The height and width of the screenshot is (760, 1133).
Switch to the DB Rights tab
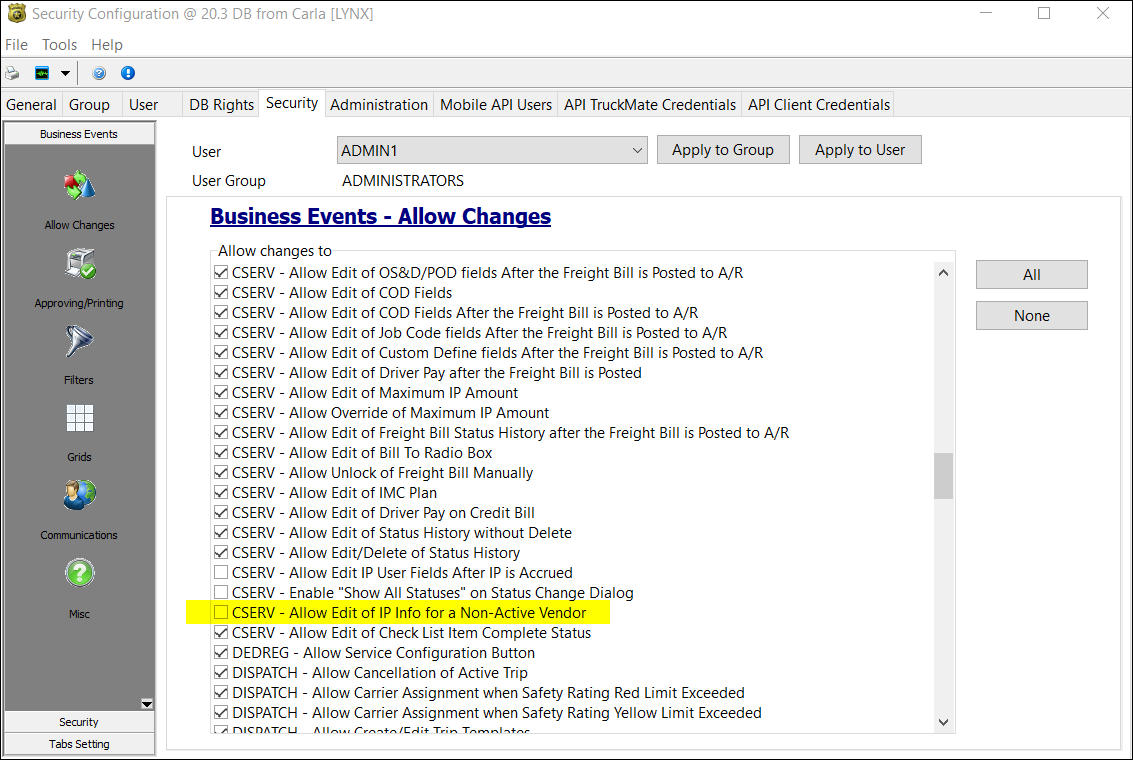click(x=221, y=104)
